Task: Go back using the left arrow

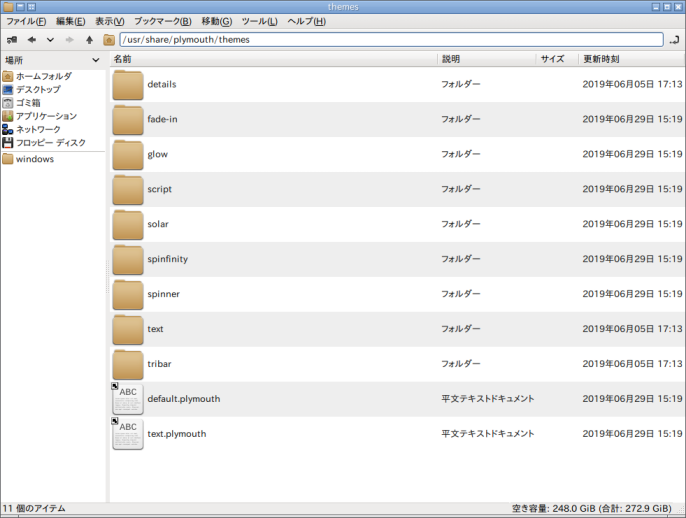Action: click(32, 40)
